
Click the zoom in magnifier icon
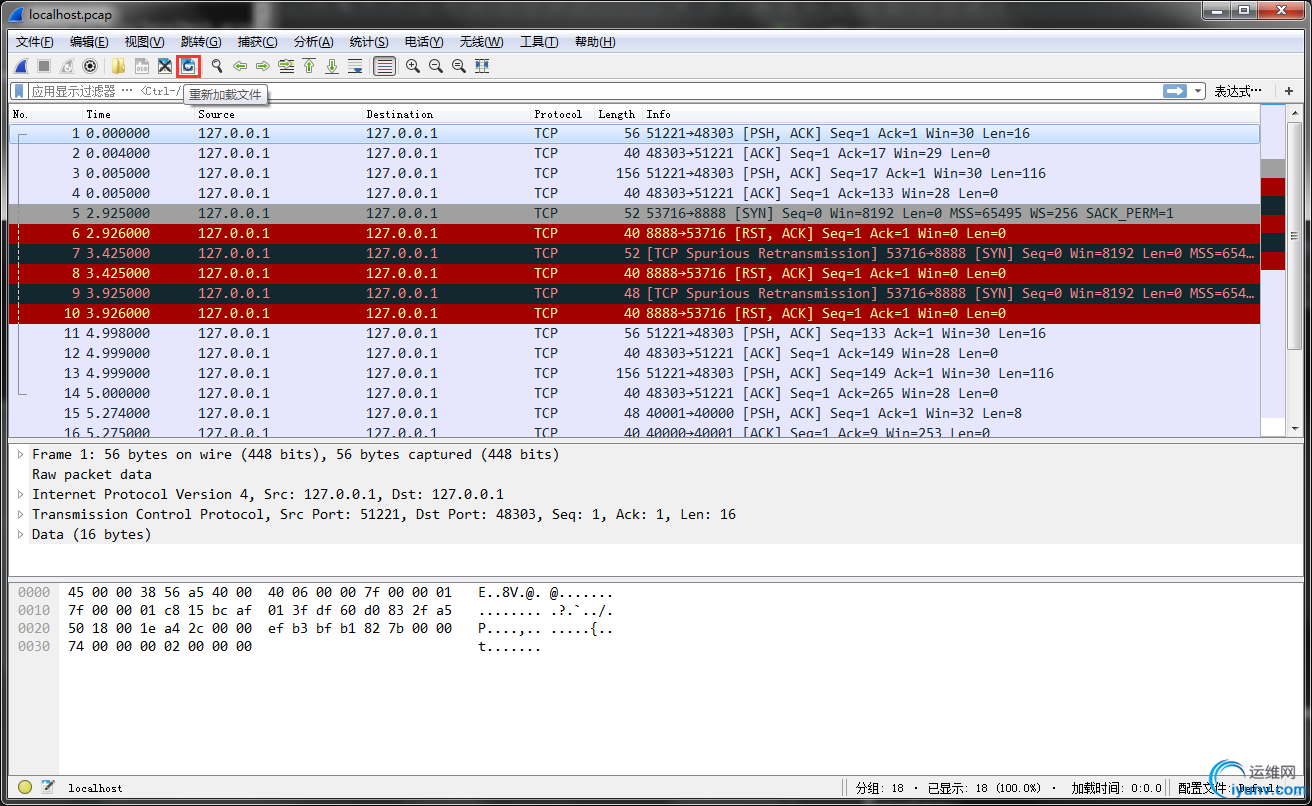click(412, 66)
